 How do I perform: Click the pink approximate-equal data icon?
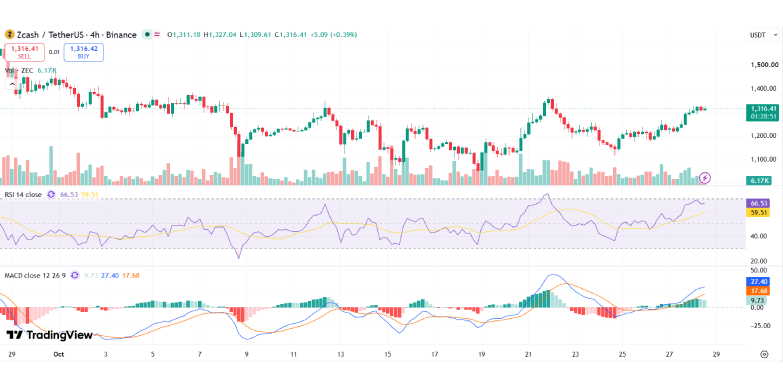coord(157,34)
